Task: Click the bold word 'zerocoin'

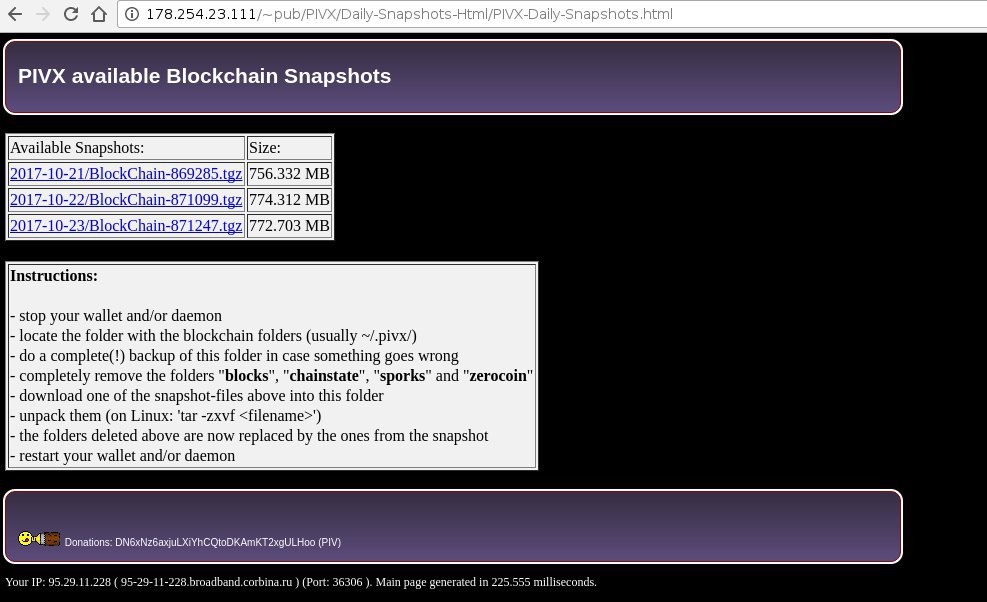Action: [498, 376]
